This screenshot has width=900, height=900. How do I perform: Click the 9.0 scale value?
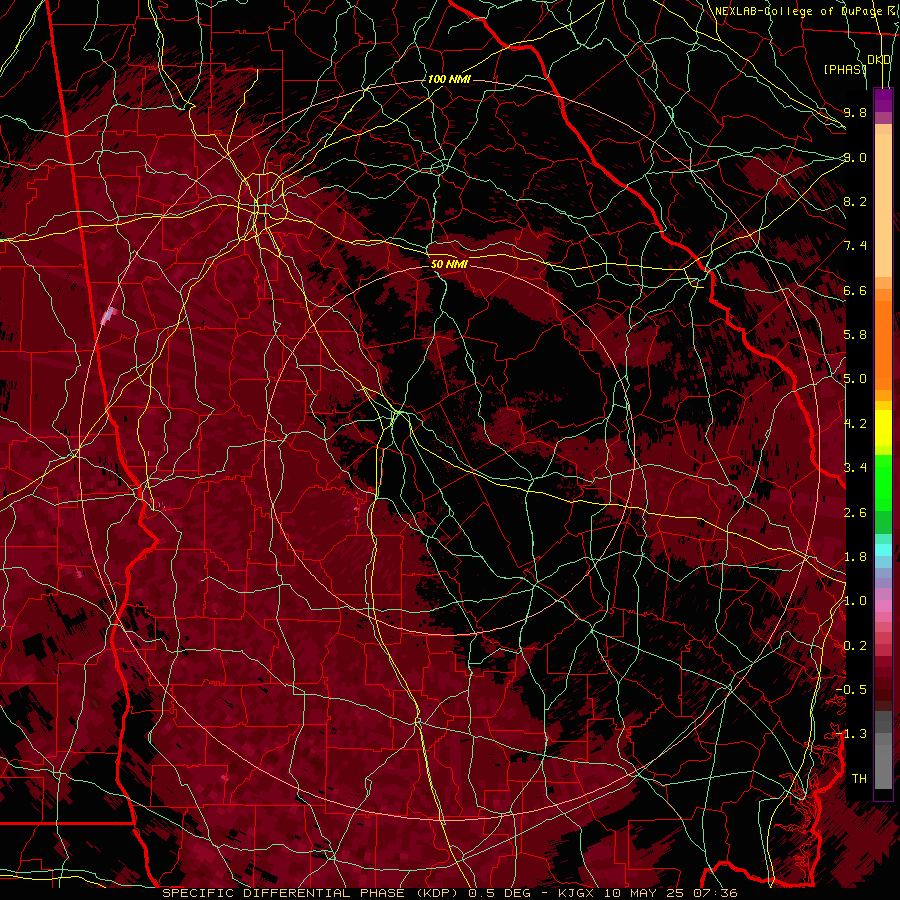855,157
